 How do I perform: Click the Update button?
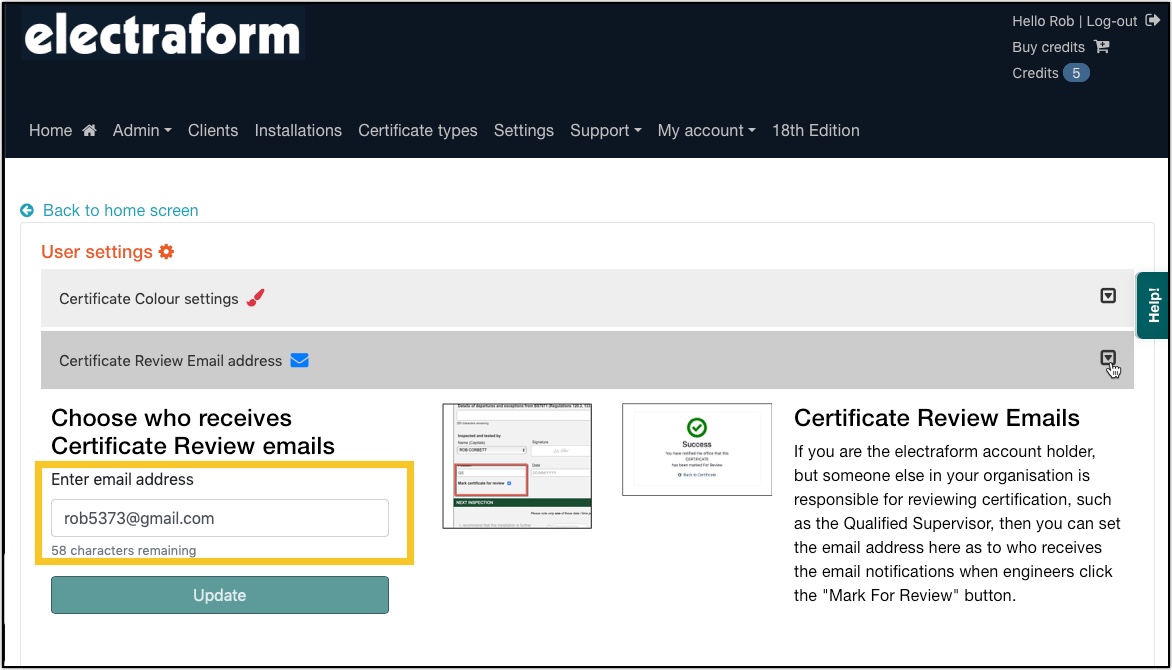220,595
